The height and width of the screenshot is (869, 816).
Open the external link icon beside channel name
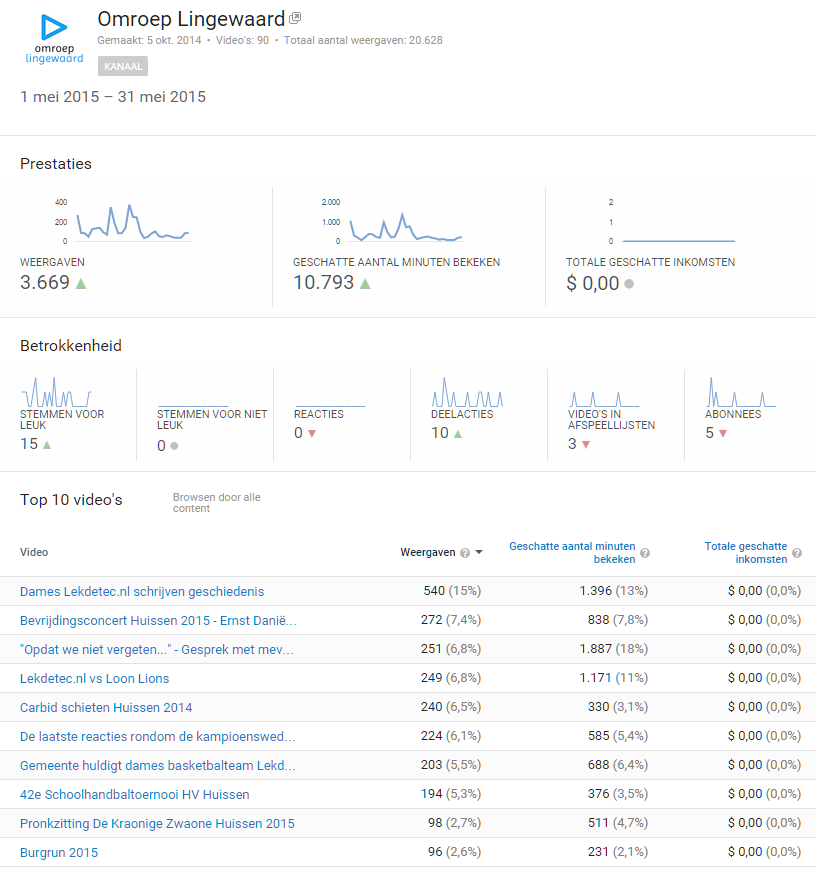click(x=295, y=19)
